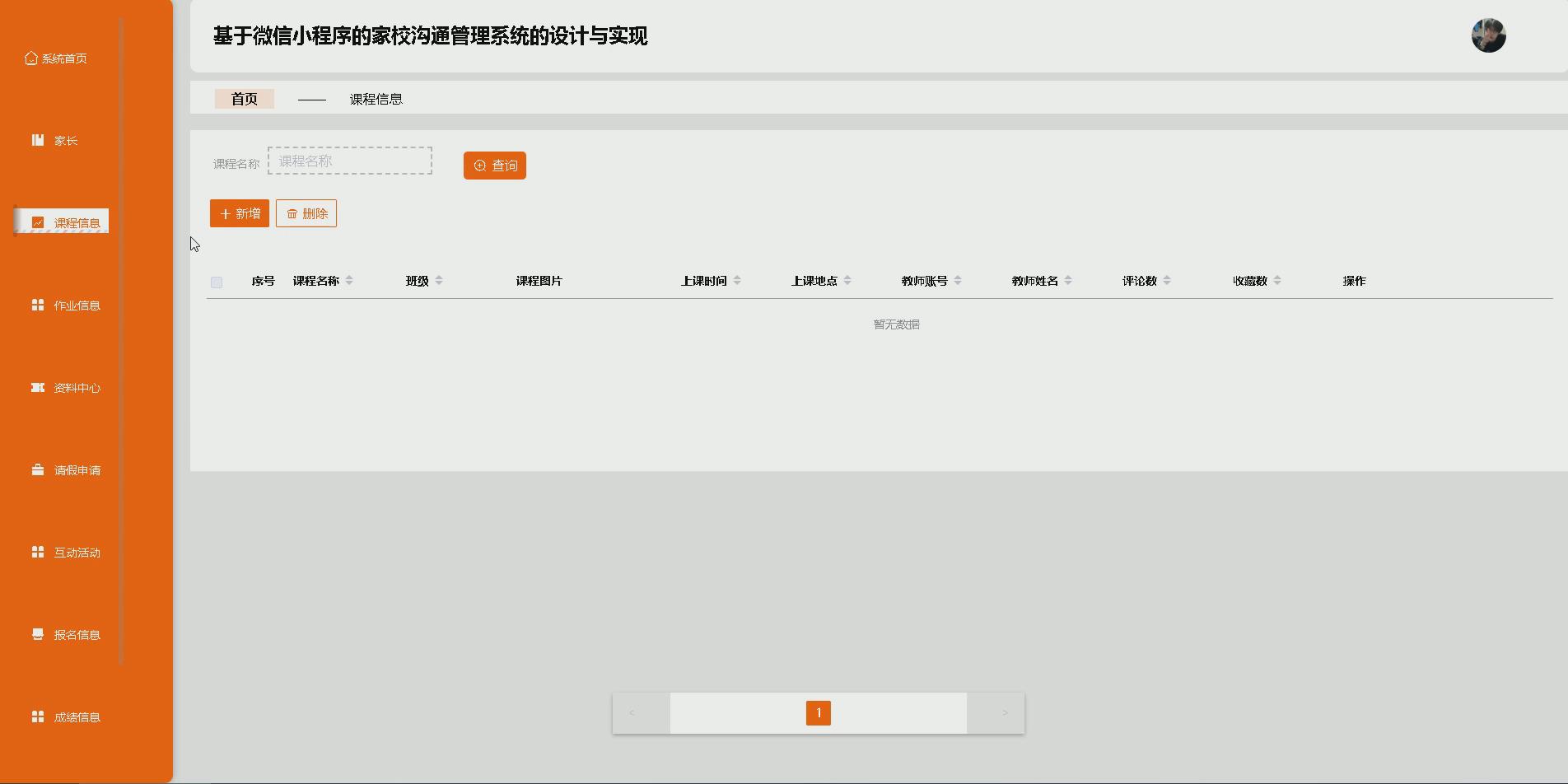Click the trash icon on 删除 button
1568x784 pixels.
point(292,214)
